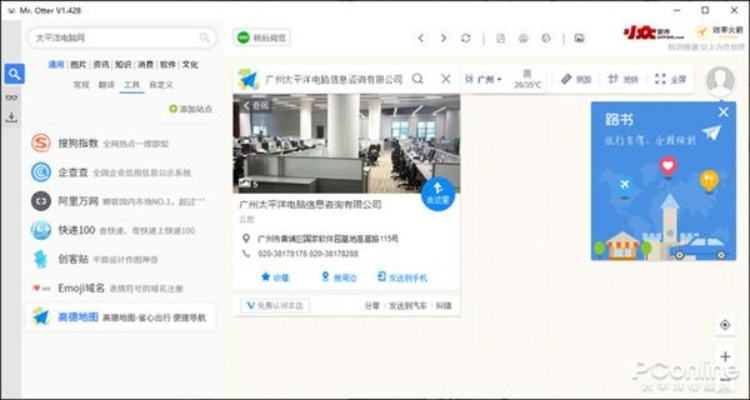750x400 pixels.
Task: Open the Emoji域名 site entry
Action: (x=121, y=288)
